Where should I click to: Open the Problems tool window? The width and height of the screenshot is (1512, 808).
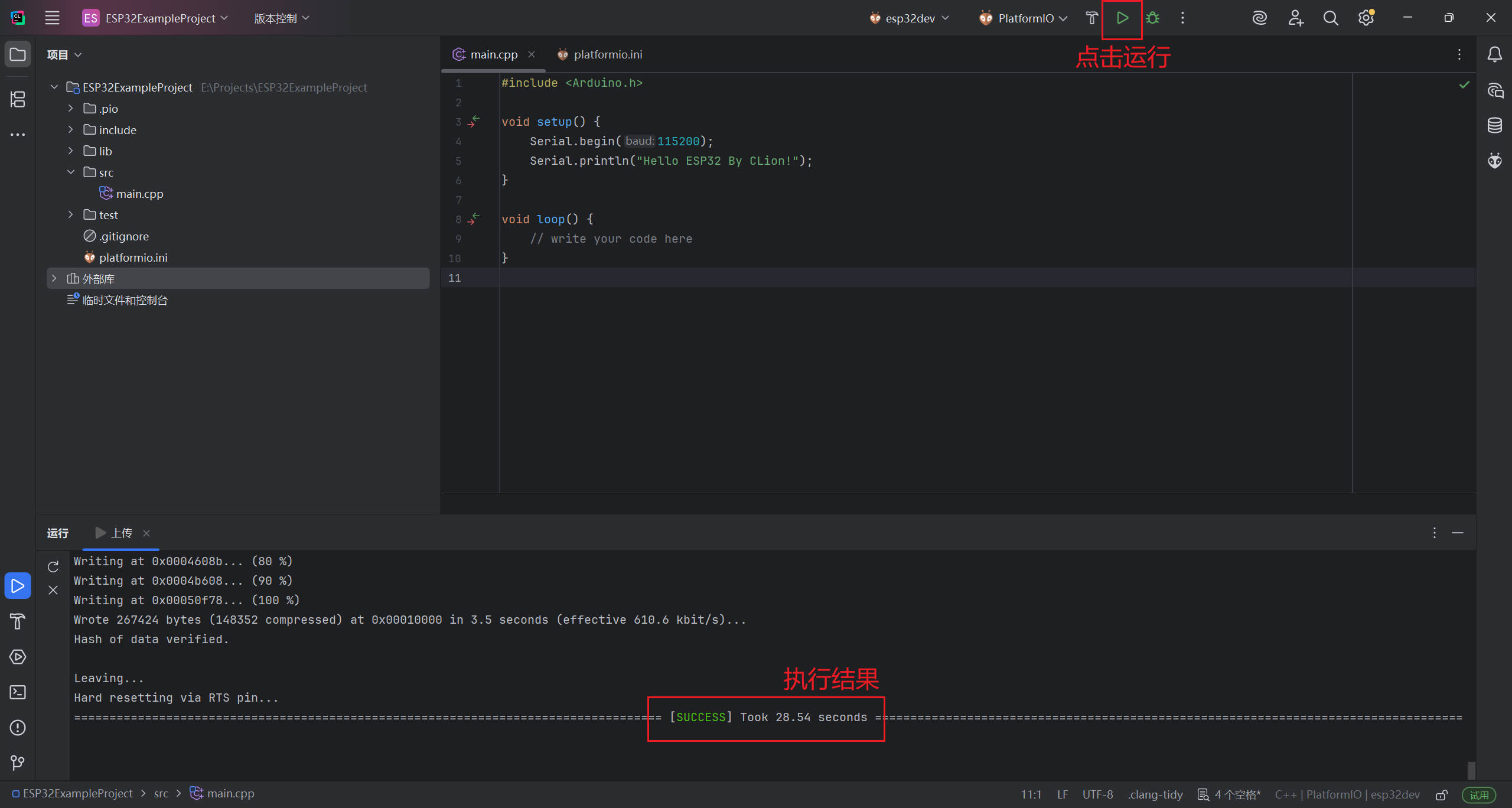(x=18, y=728)
